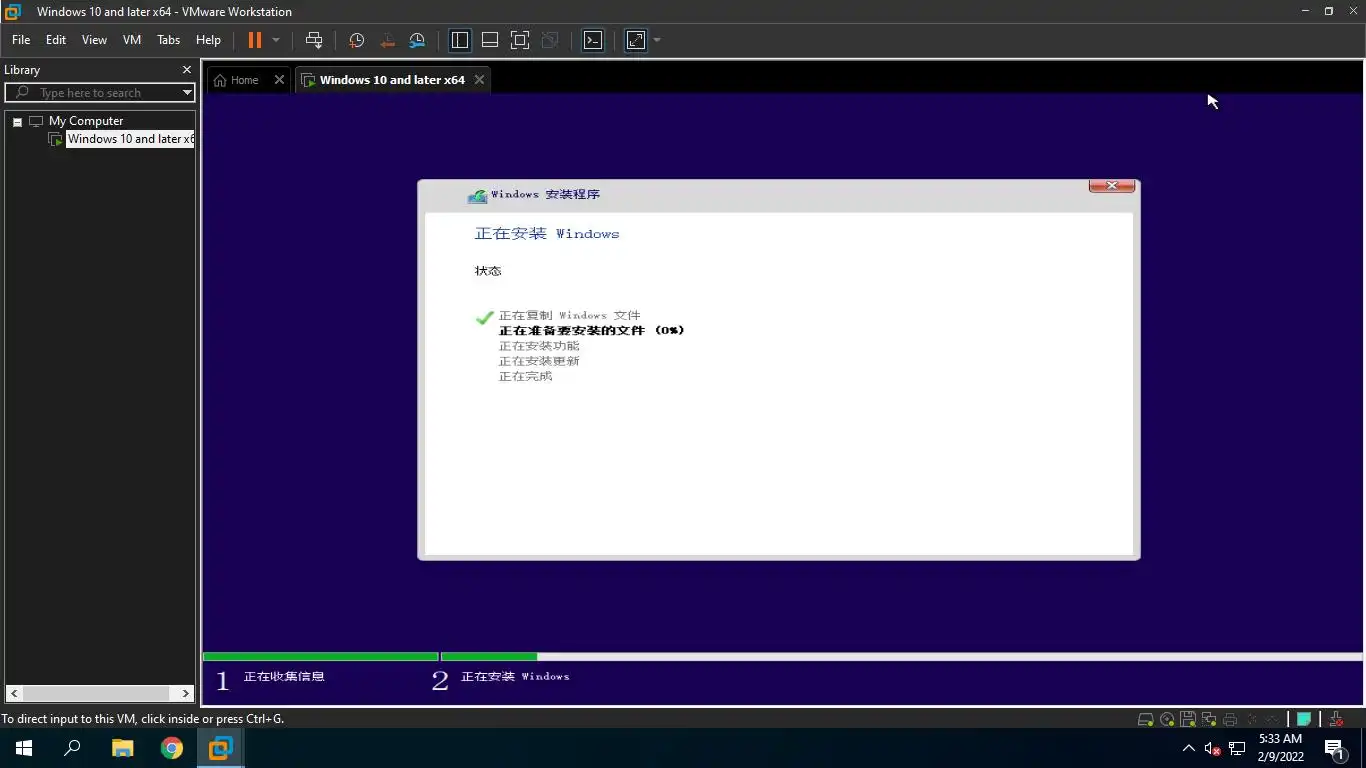Click the library right scroll arrow
1366x768 pixels.
click(x=186, y=693)
